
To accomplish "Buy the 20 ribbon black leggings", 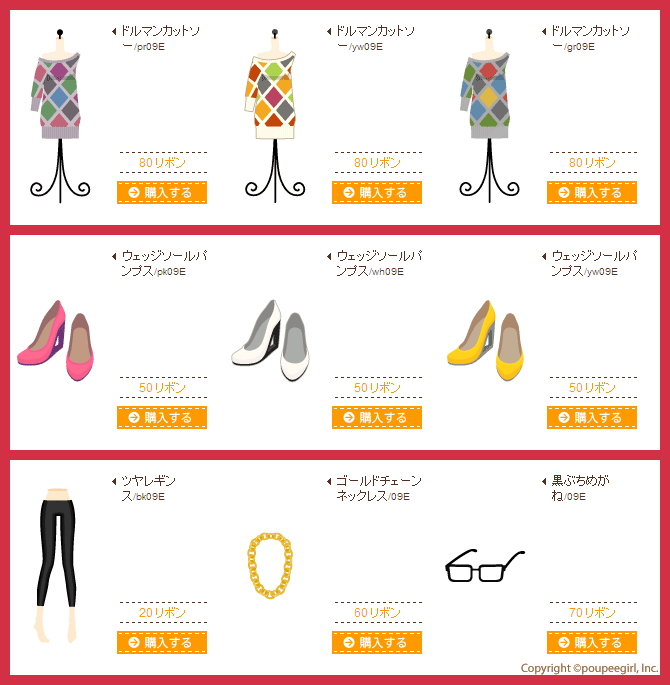I will pos(162,642).
